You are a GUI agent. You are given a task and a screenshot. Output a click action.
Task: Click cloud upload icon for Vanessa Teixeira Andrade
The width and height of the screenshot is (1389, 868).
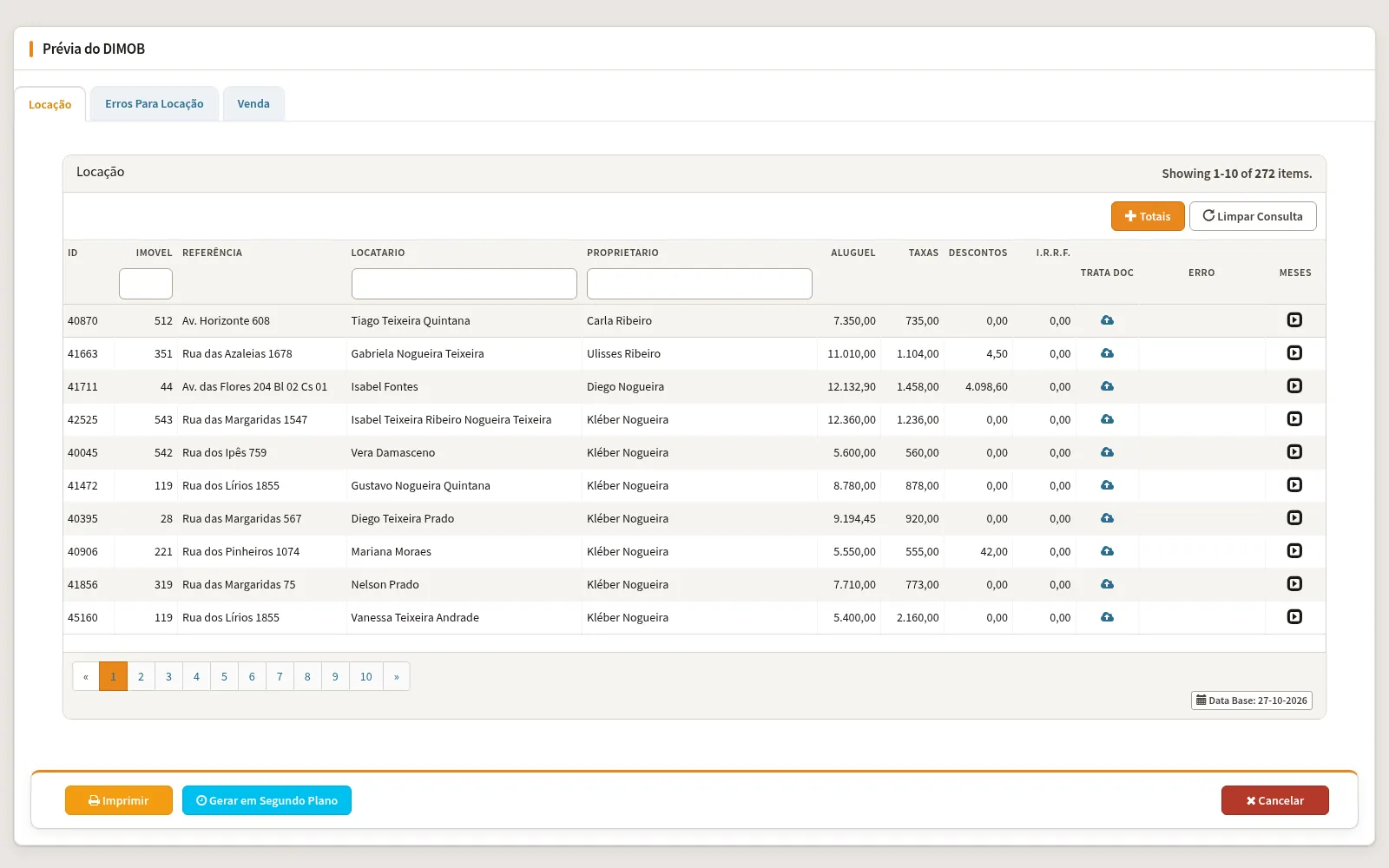pos(1107,617)
